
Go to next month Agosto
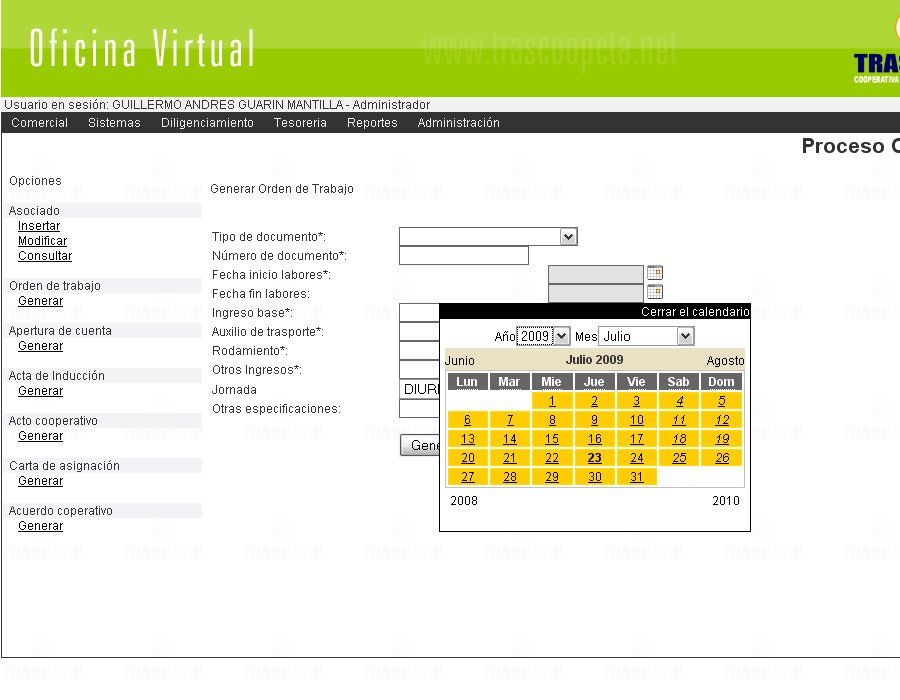pos(725,360)
